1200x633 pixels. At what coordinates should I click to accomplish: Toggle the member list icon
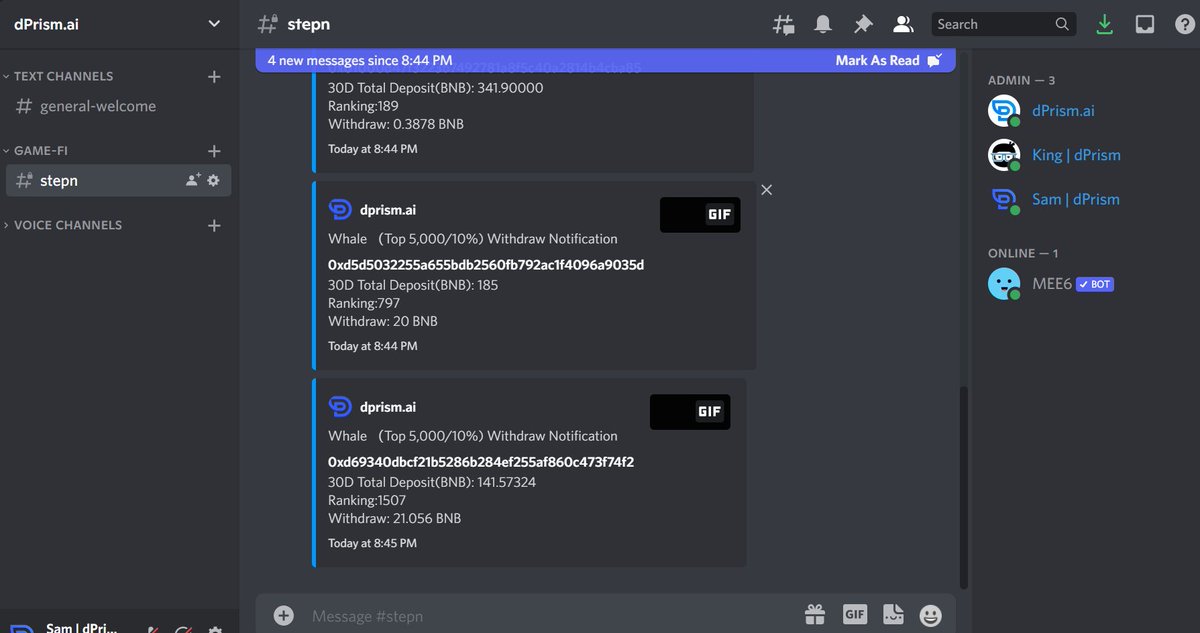click(x=903, y=24)
